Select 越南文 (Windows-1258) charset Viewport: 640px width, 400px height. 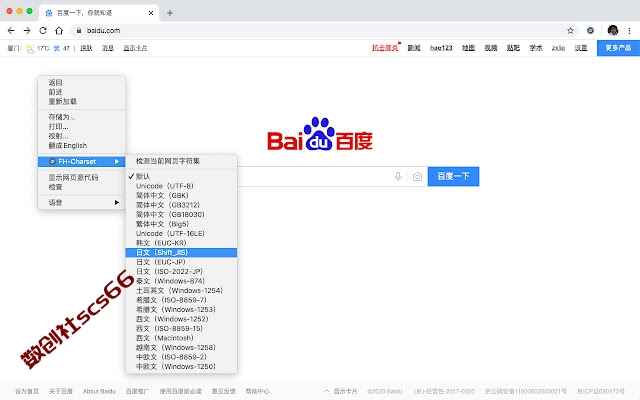click(x=181, y=348)
